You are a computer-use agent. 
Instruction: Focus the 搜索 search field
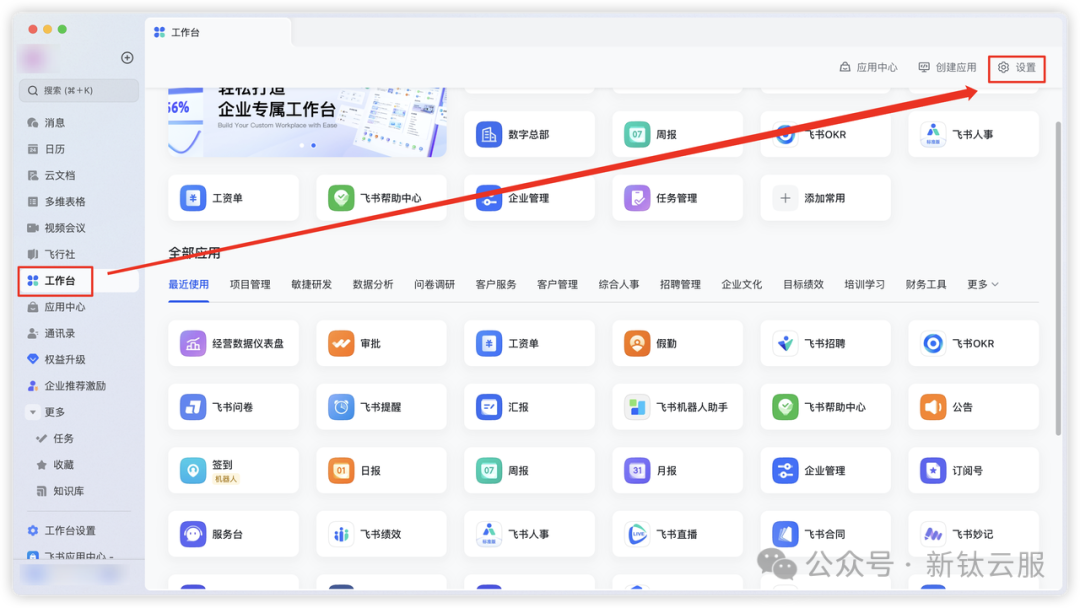pyautogui.click(x=79, y=90)
